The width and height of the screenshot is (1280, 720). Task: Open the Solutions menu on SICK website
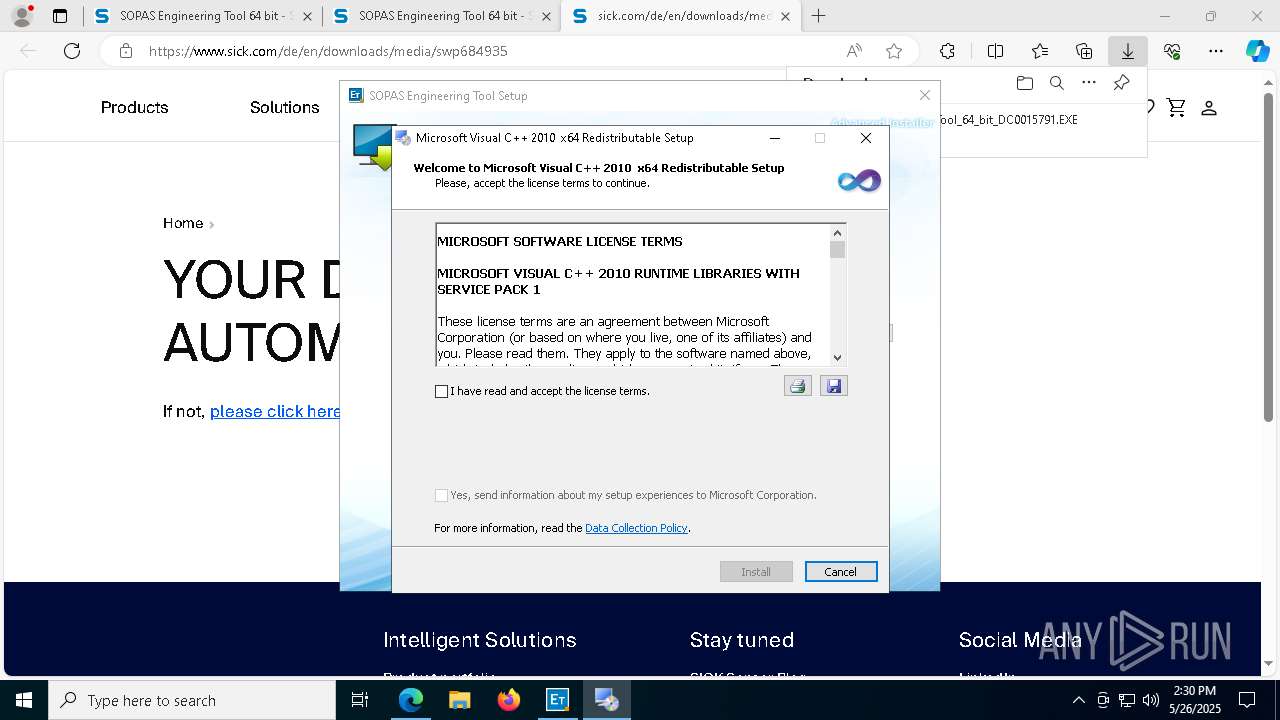[x=285, y=107]
